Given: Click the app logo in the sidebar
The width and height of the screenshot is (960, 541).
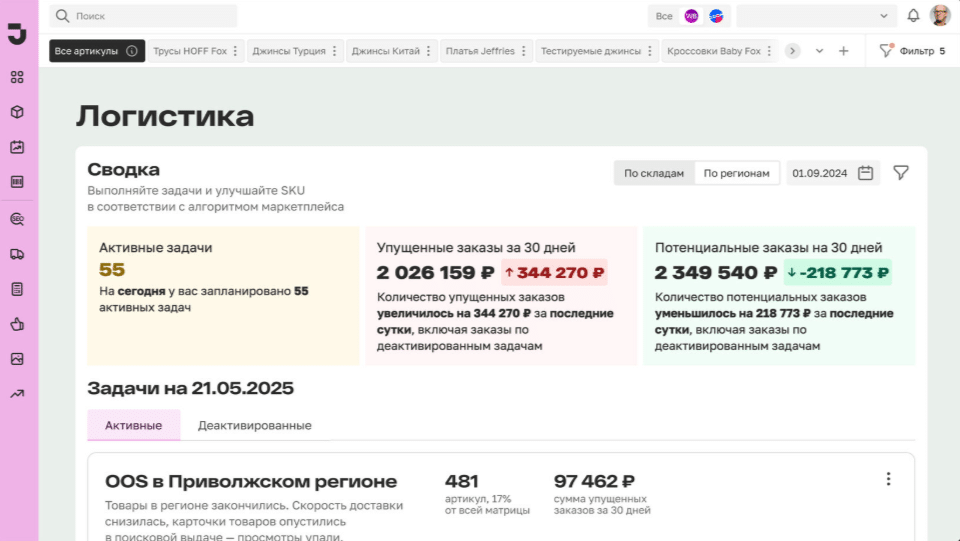Looking at the screenshot, I should [x=17, y=34].
